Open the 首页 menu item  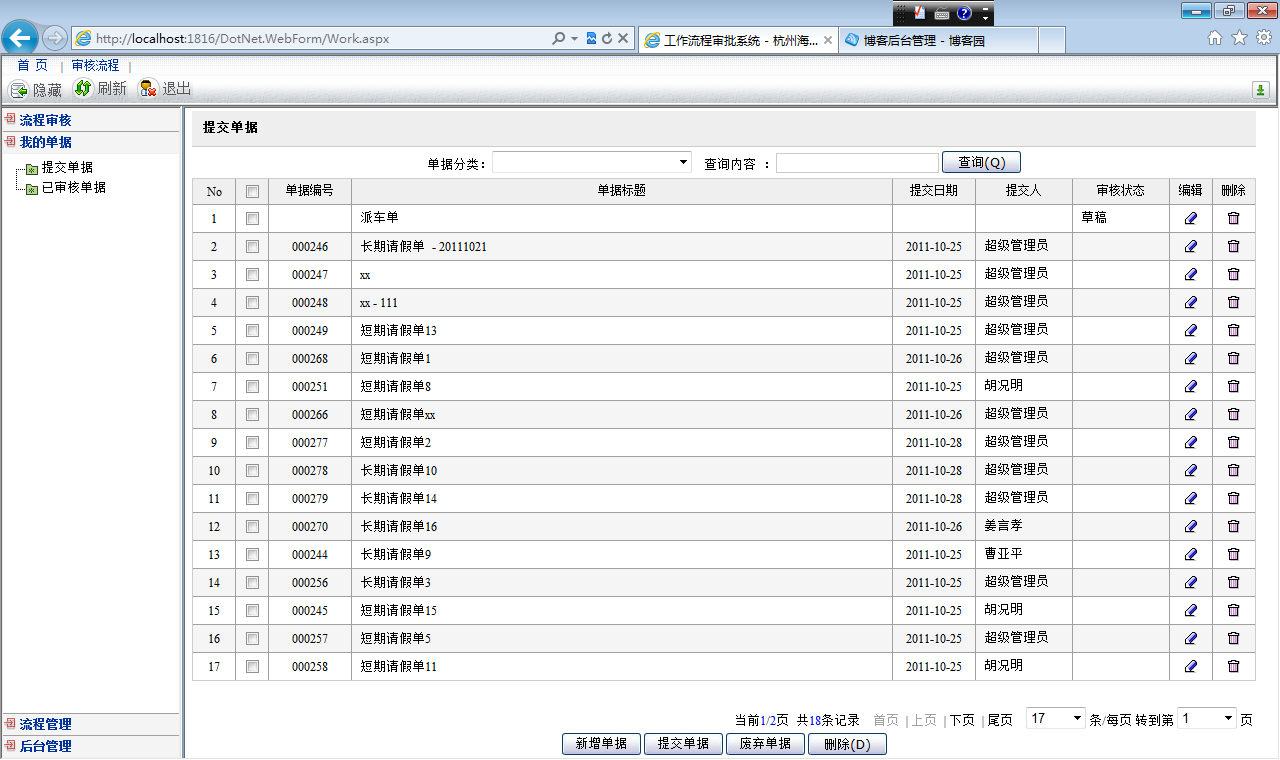(32, 65)
